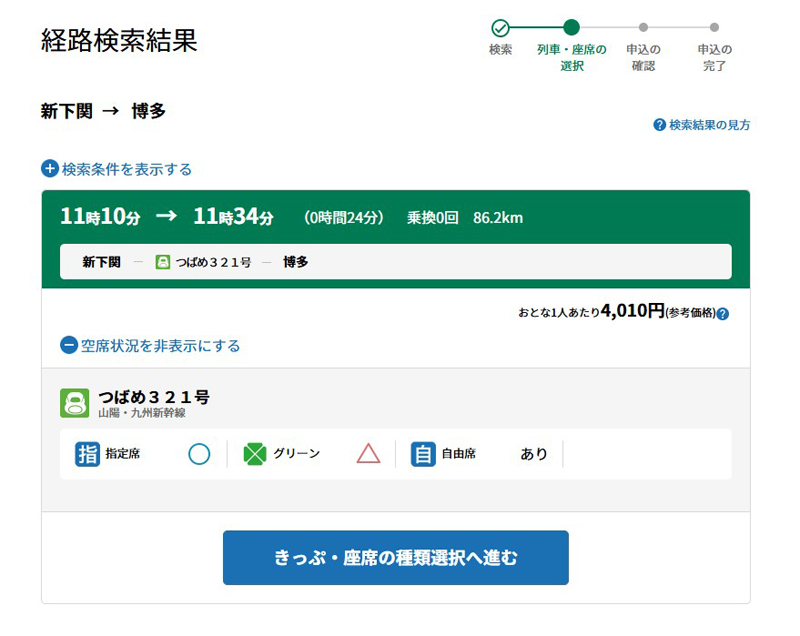This screenshot has height=636, width=800.
Task: Select the triangle availability mark for グリーン
Action: tap(368, 454)
